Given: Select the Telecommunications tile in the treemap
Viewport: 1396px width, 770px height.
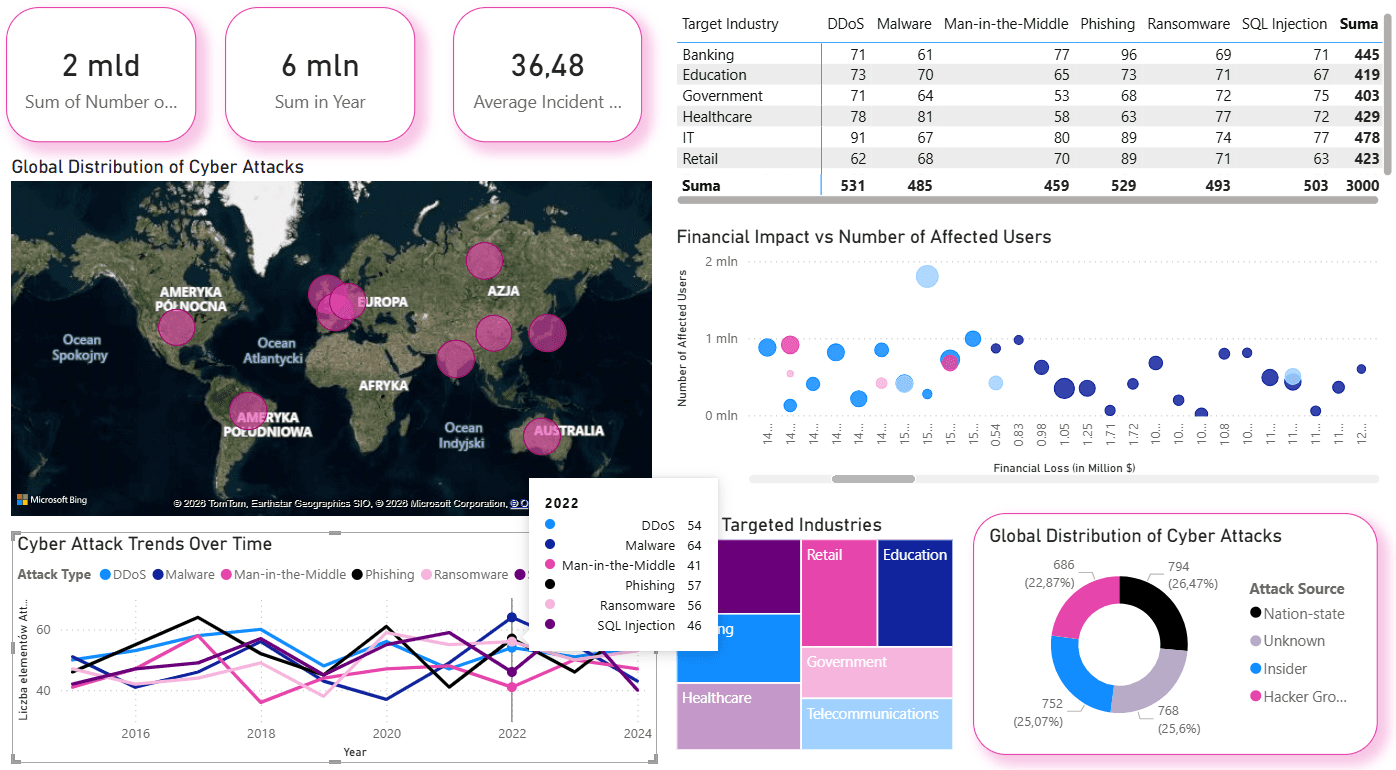Looking at the screenshot, I should pos(877,724).
